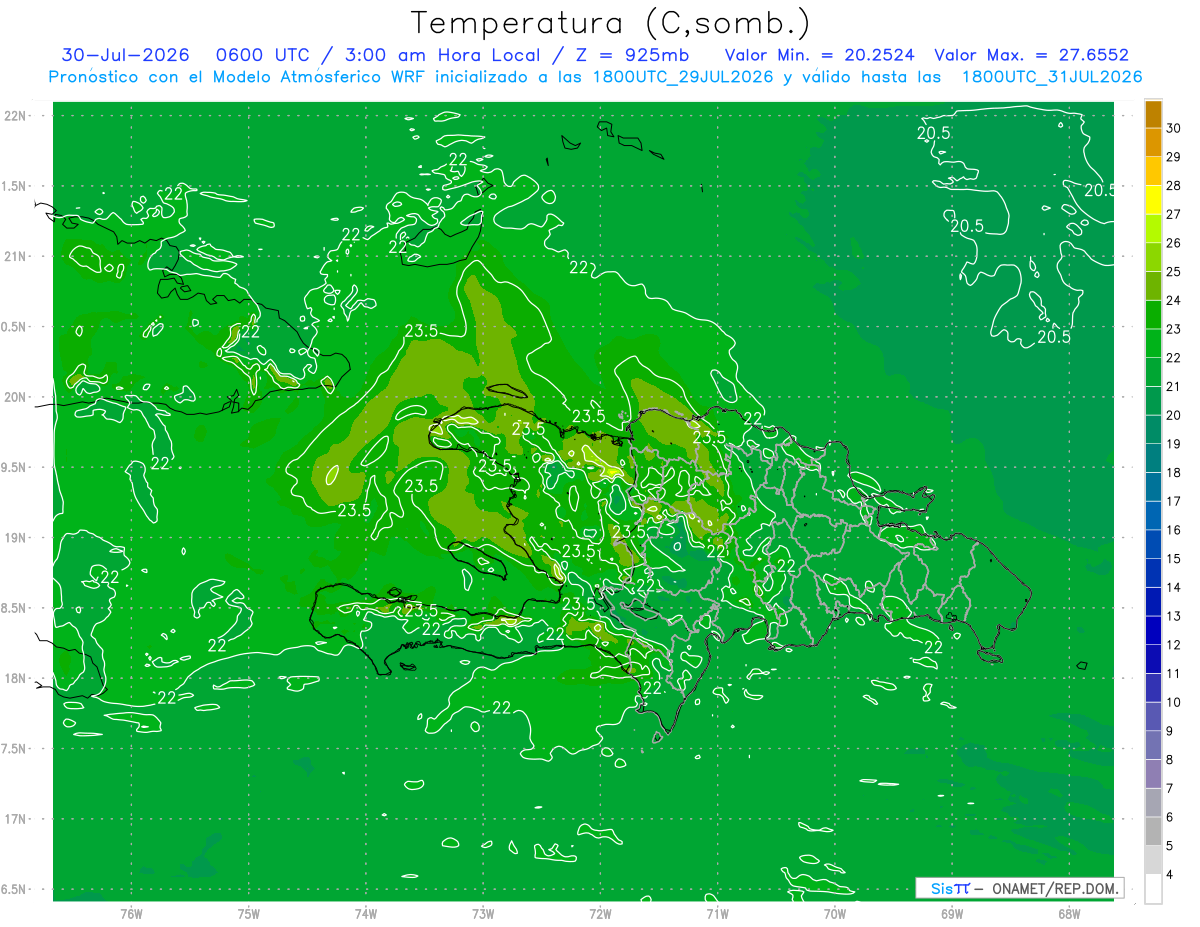Click the blue "SisTT" logo text
The image size is (1200, 927).
[949, 888]
